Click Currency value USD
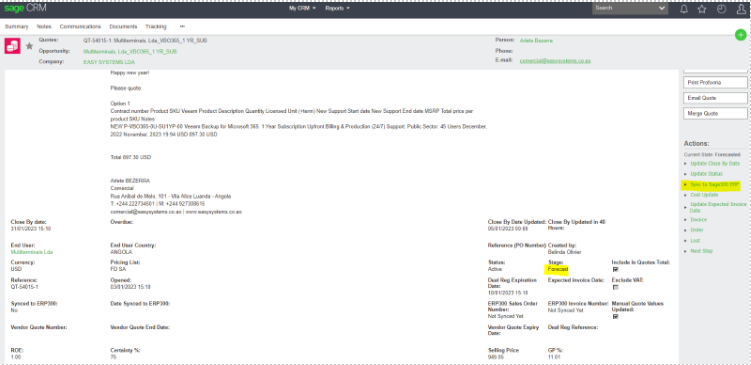 16,269
